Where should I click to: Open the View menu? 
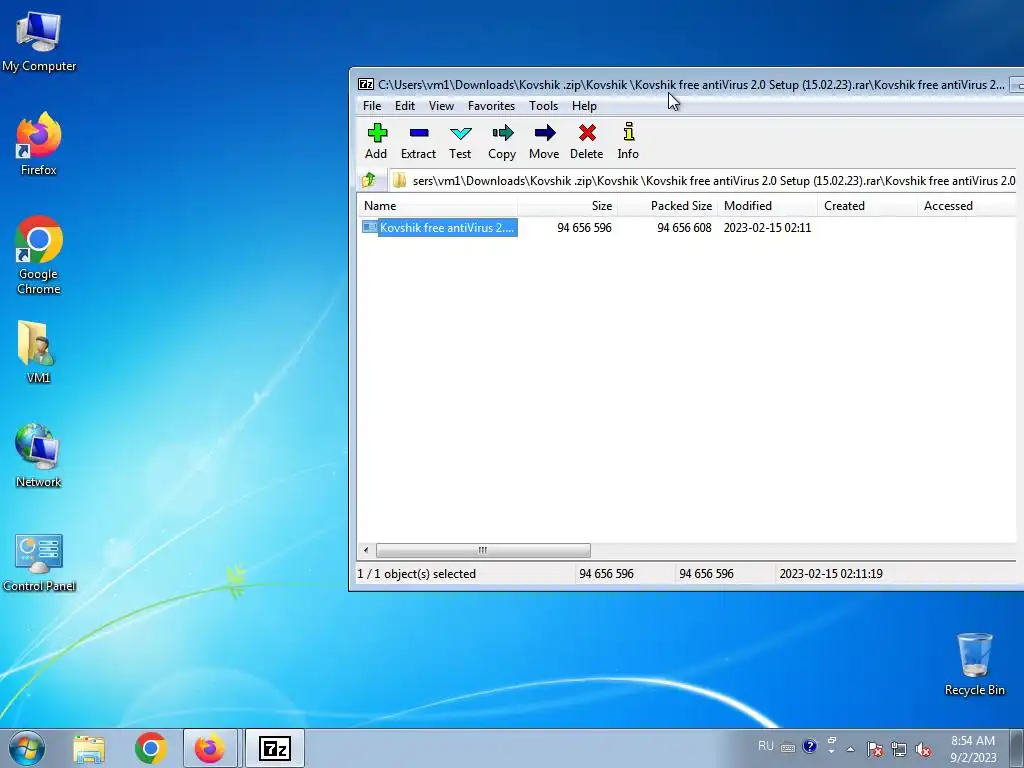click(441, 106)
